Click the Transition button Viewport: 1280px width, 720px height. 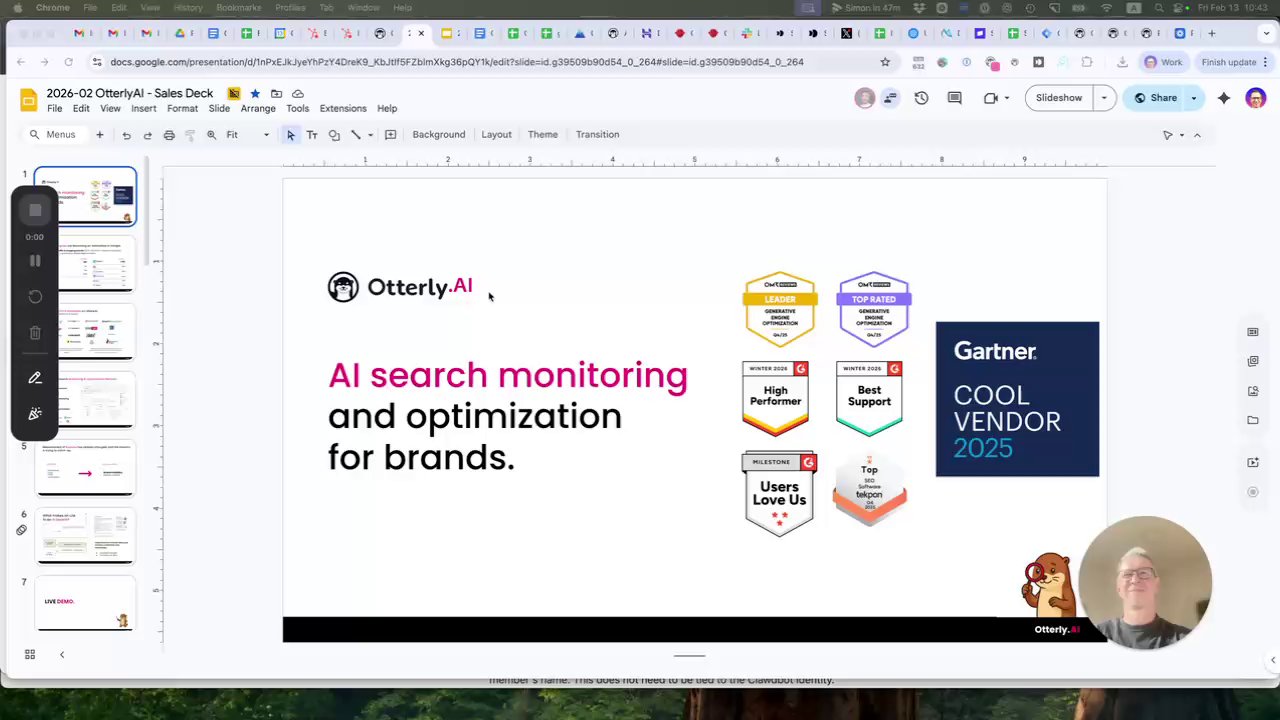click(x=597, y=135)
